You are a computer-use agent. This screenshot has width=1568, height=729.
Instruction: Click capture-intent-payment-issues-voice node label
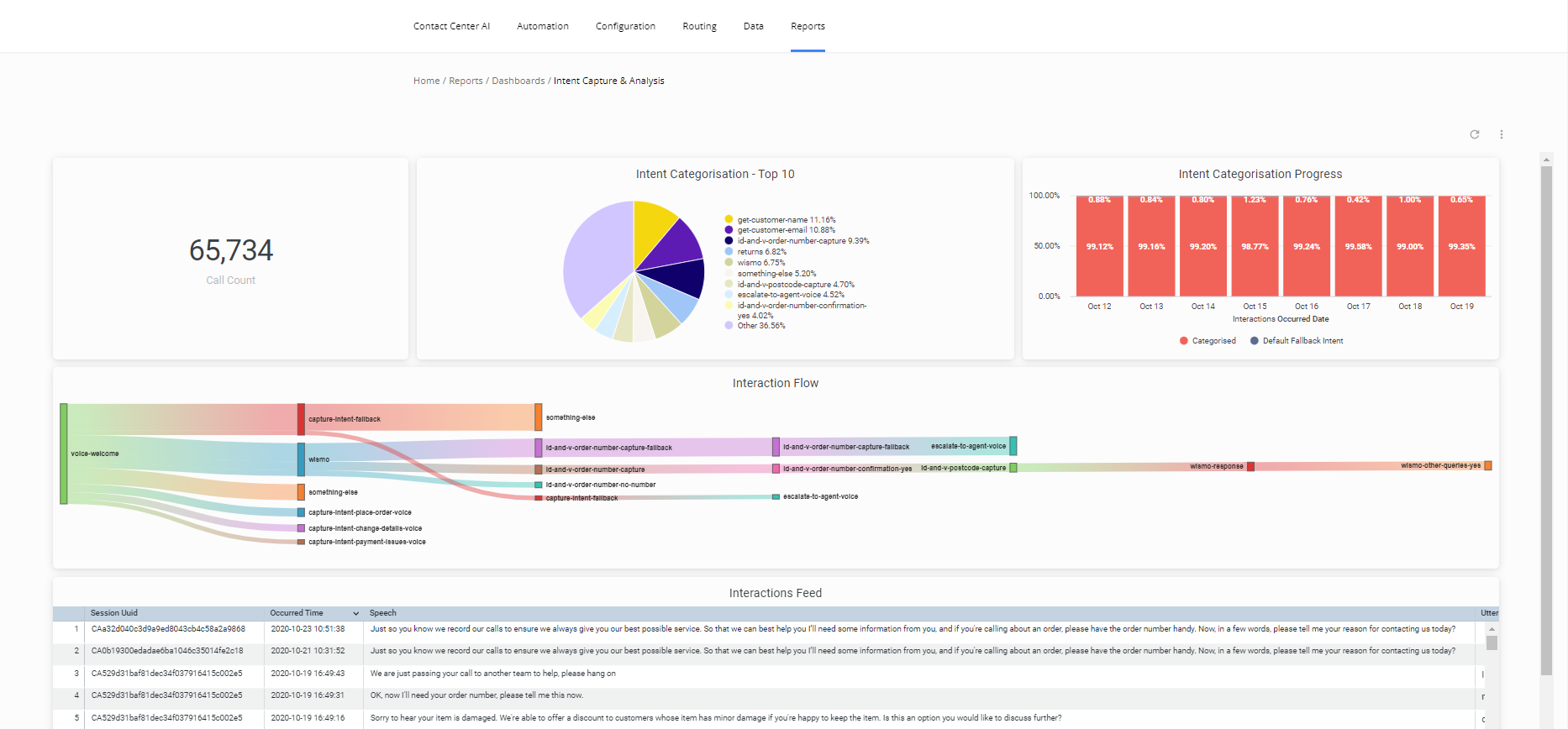[x=366, y=542]
